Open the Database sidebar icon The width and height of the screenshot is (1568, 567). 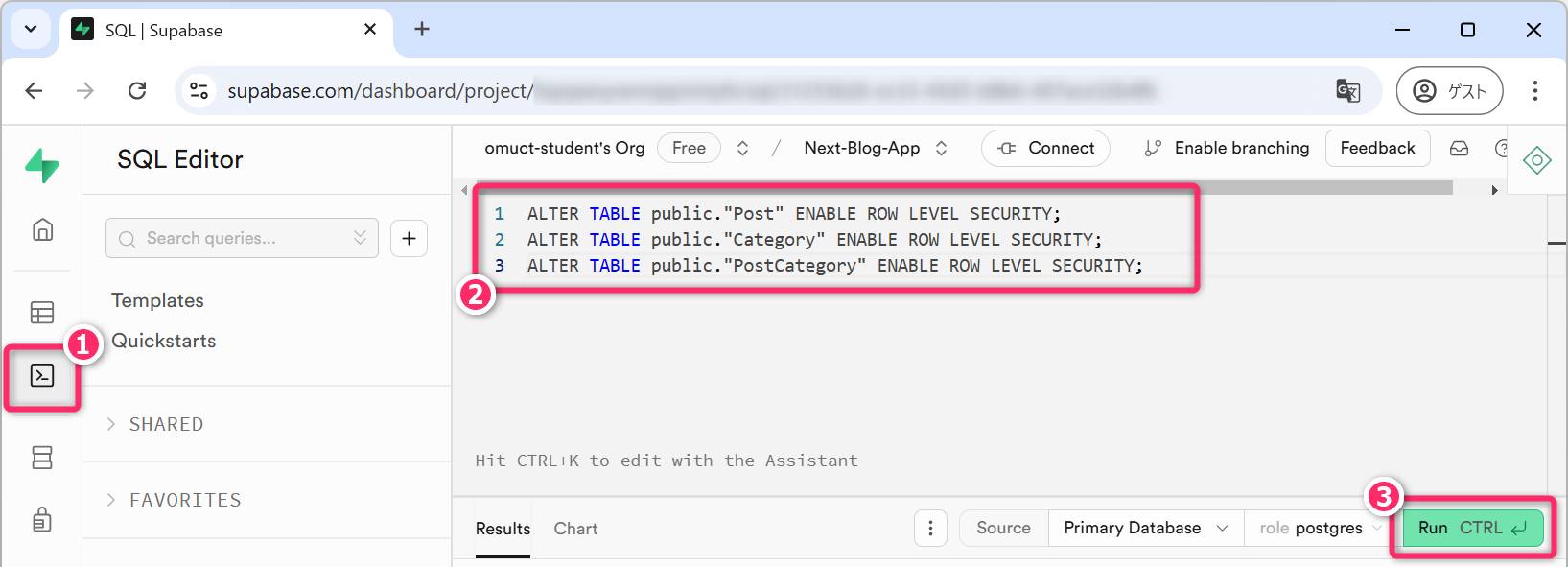(42, 458)
